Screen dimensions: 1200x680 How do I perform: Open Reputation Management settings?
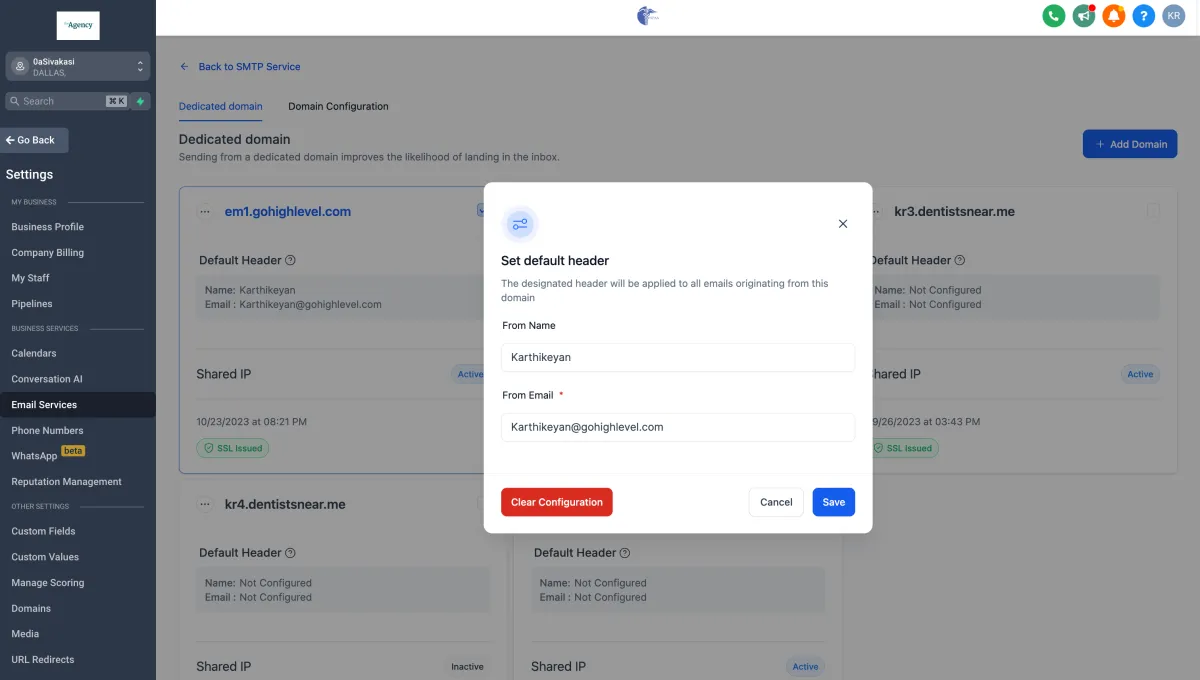(66, 482)
